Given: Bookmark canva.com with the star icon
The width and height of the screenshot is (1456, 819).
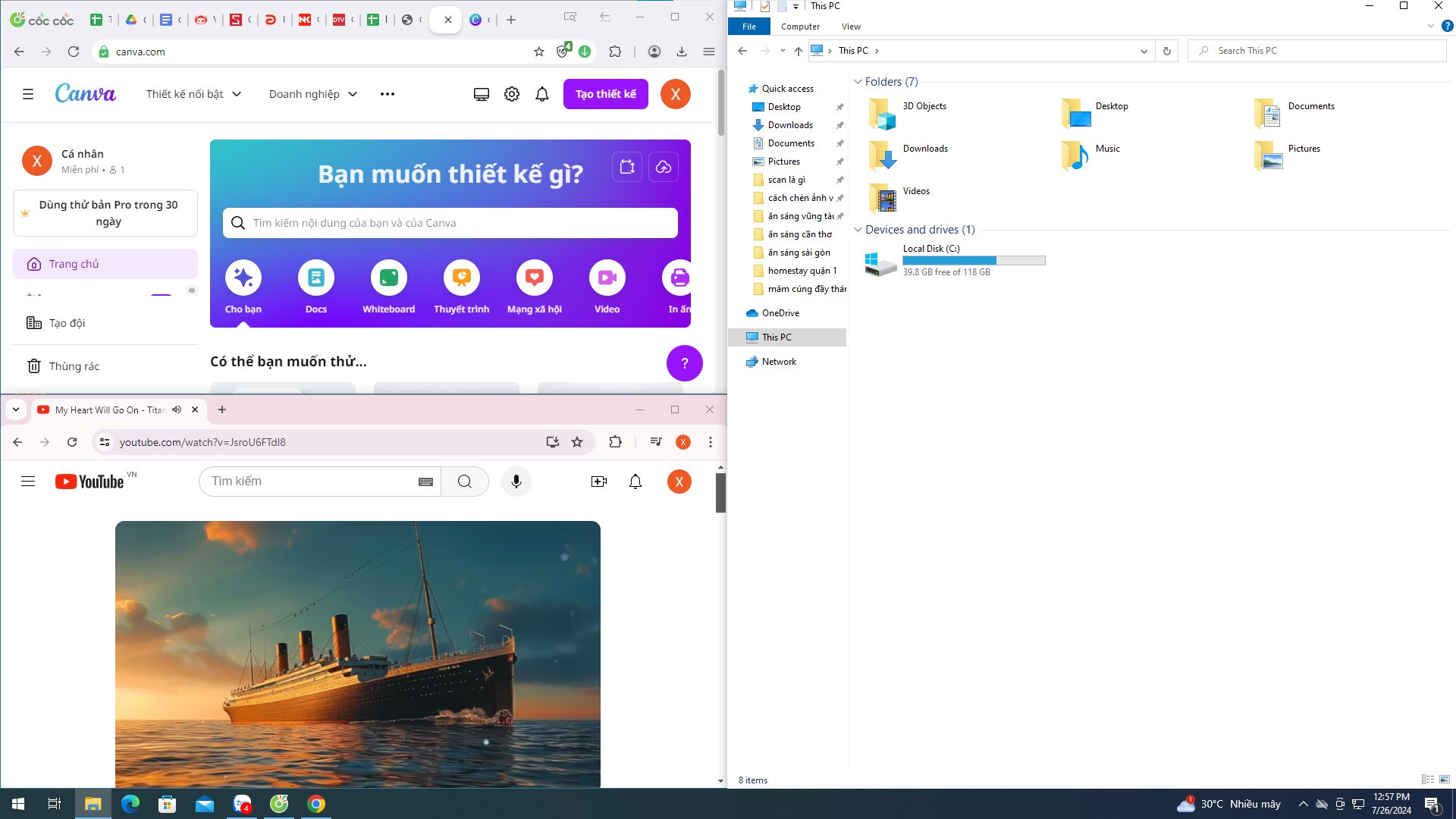Looking at the screenshot, I should [539, 52].
